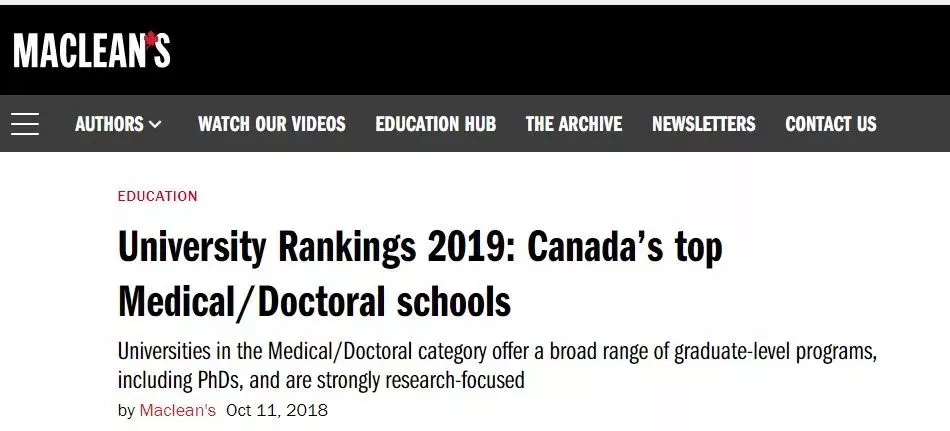The image size is (950, 431).
Task: Open the Maclean's byline author link
Action: pyautogui.click(x=178, y=410)
